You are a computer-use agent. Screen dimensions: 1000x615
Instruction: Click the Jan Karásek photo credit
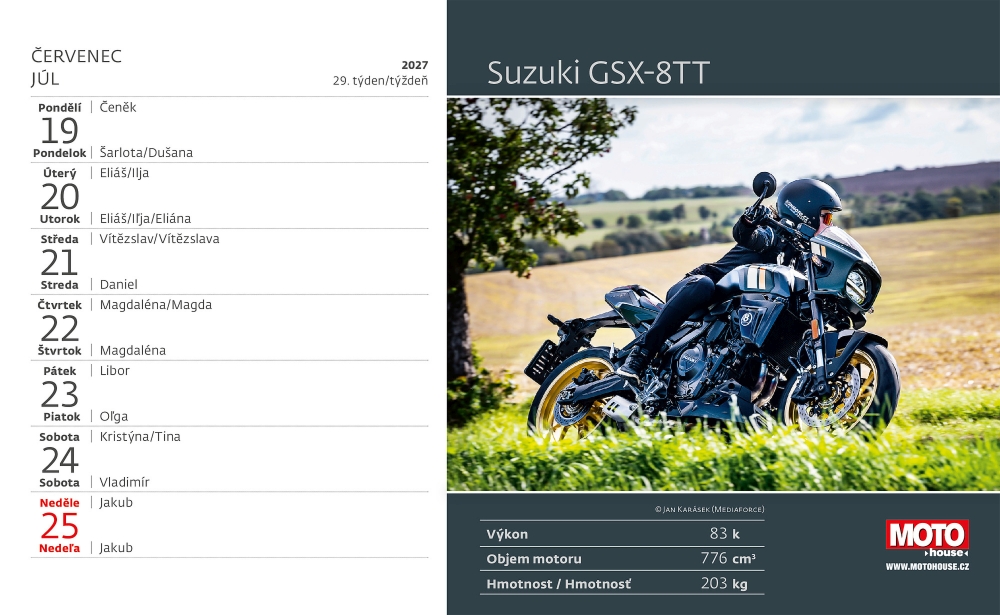pos(709,509)
